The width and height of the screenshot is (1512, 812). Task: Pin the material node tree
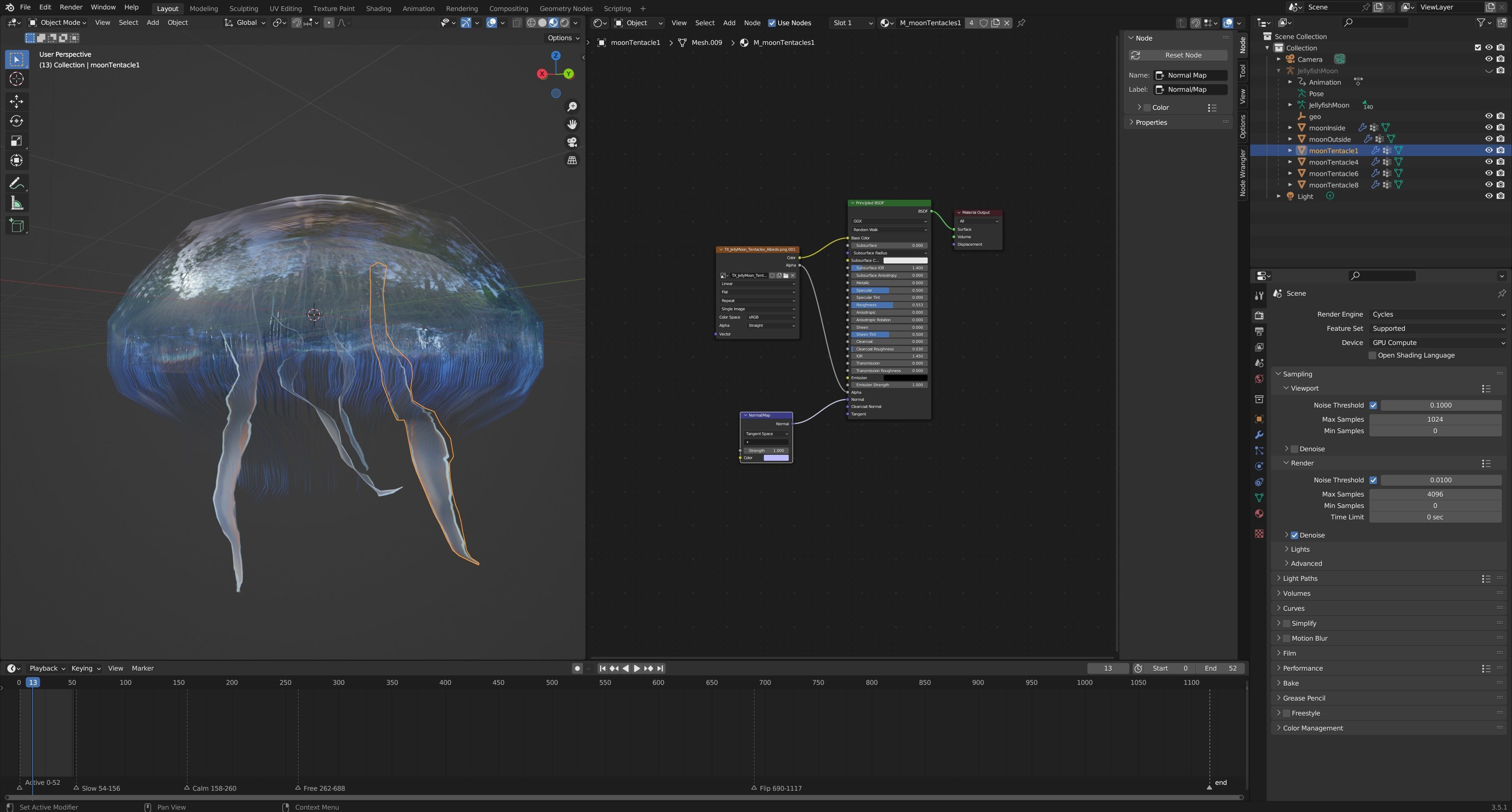click(x=1021, y=23)
